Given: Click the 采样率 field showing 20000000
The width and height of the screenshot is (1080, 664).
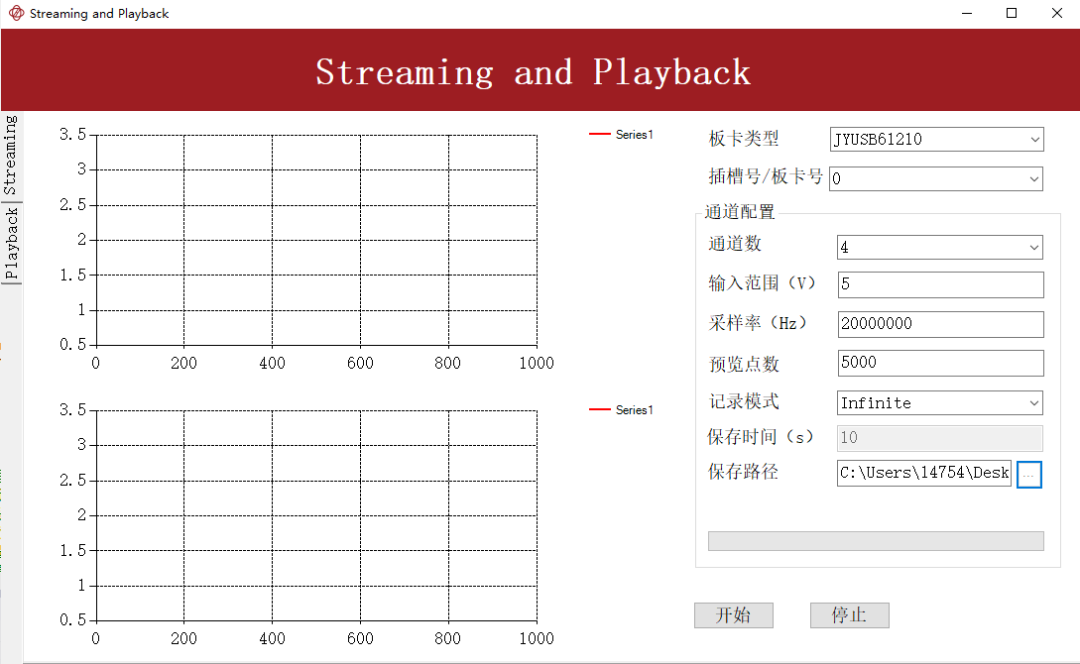Looking at the screenshot, I should click(x=940, y=323).
